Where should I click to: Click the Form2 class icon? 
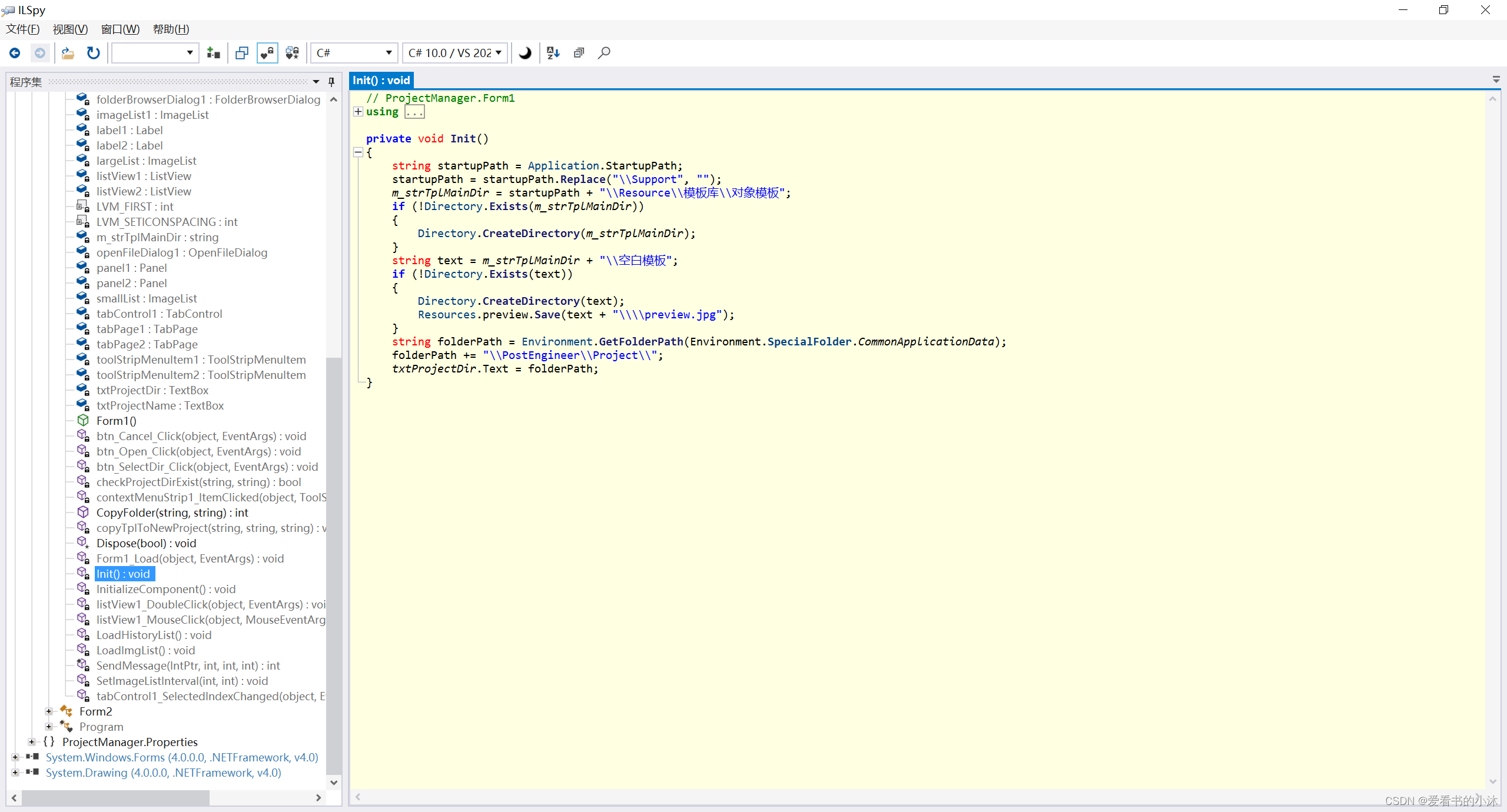[x=67, y=711]
